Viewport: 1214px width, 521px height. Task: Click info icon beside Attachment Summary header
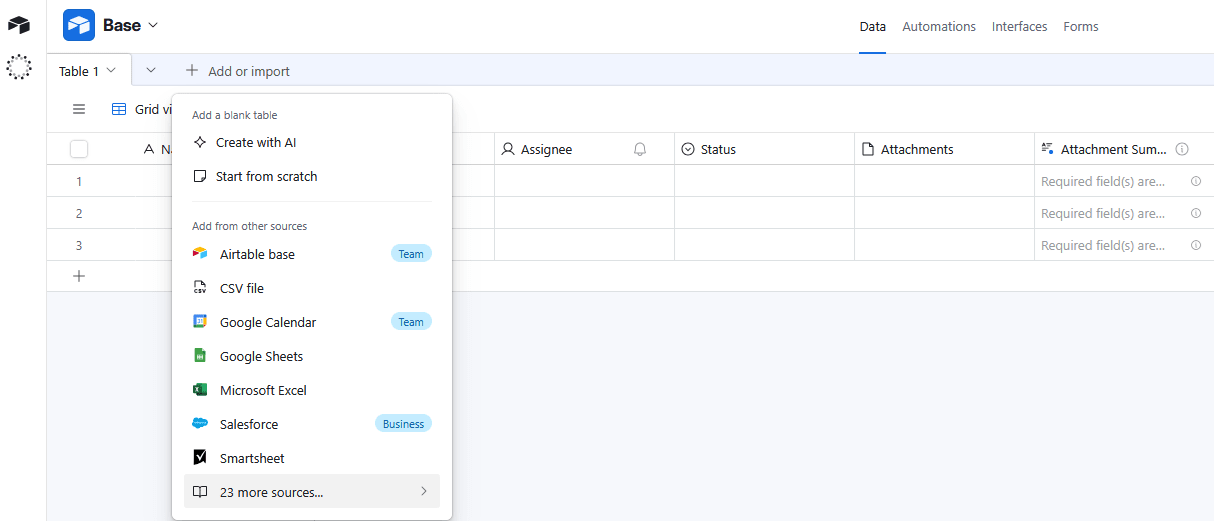(x=1182, y=149)
